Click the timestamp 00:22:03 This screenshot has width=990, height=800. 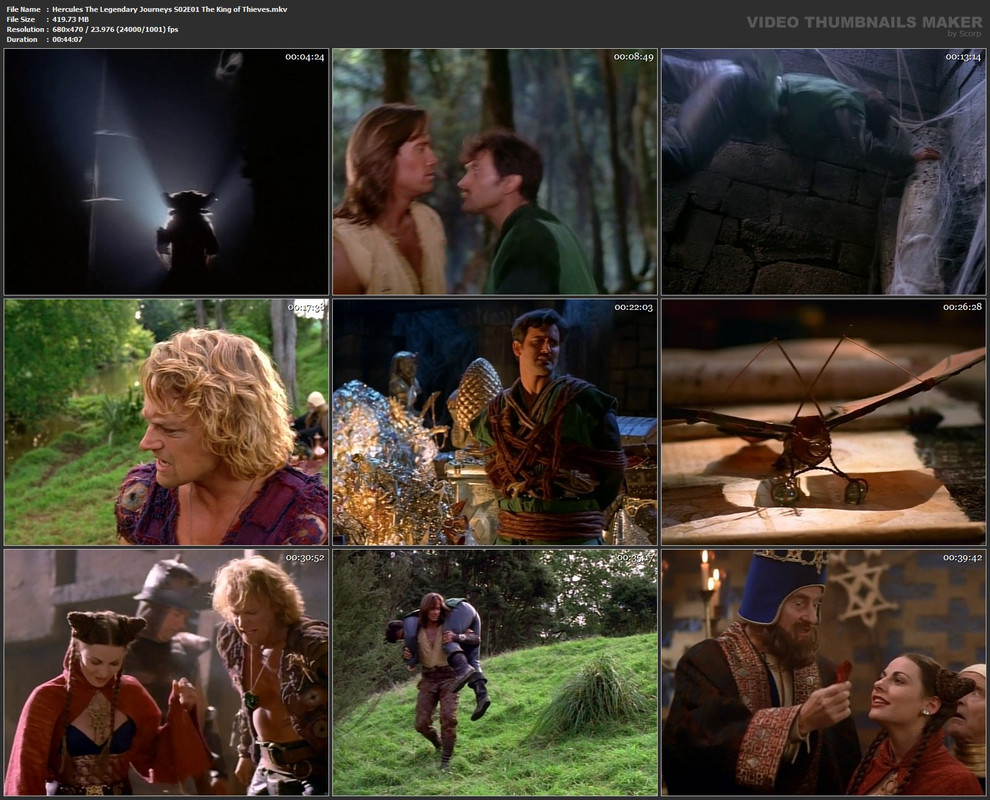coord(633,307)
